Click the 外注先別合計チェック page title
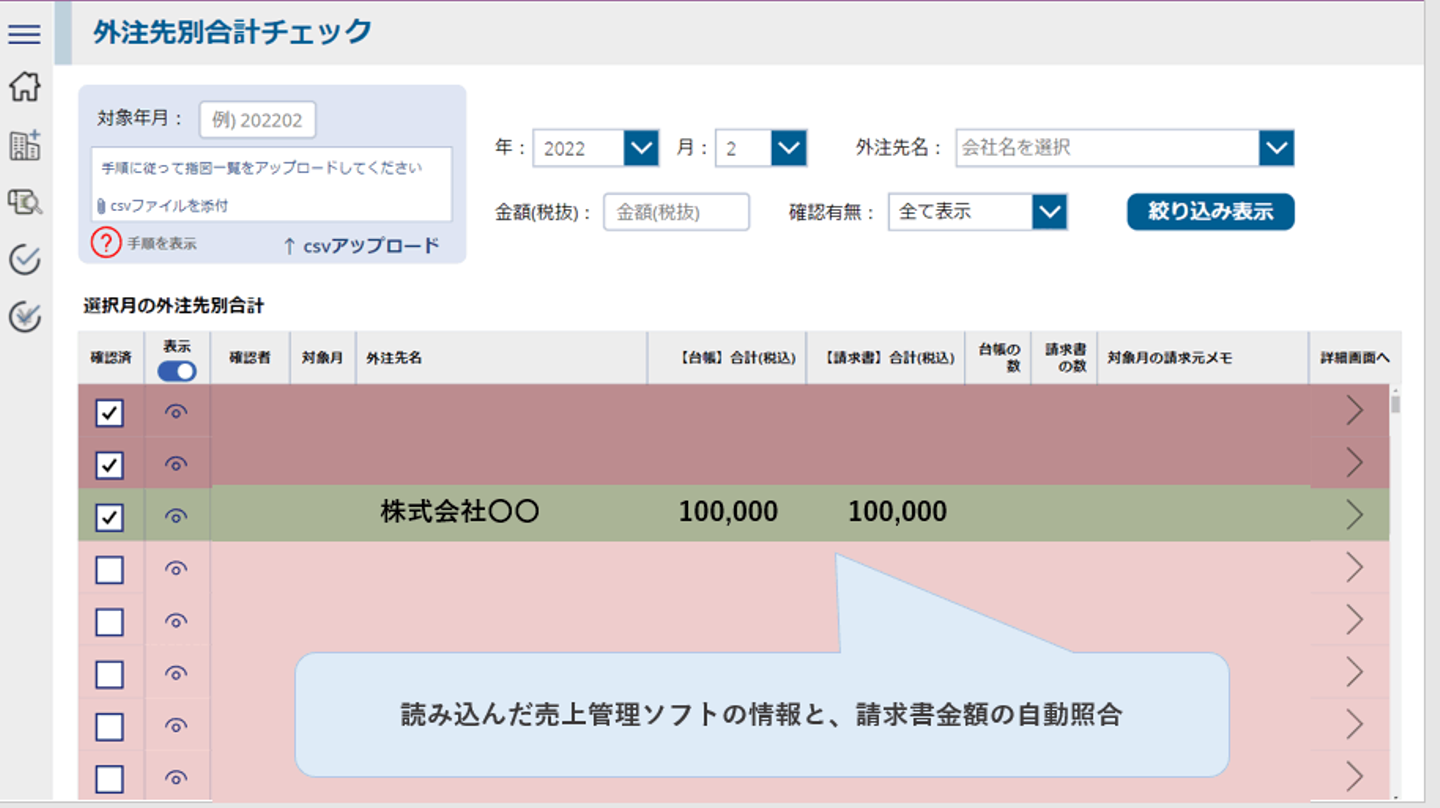 [x=233, y=32]
